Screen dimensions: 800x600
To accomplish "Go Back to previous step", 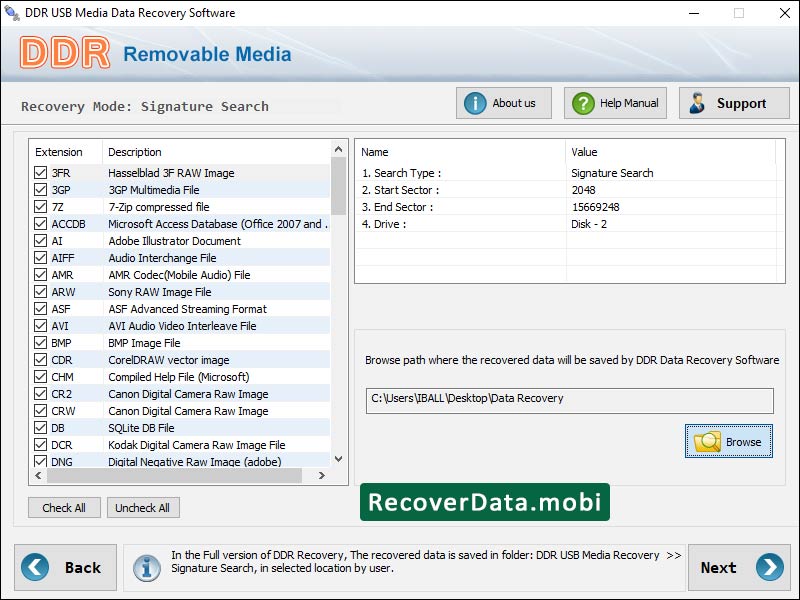I will pos(65,567).
